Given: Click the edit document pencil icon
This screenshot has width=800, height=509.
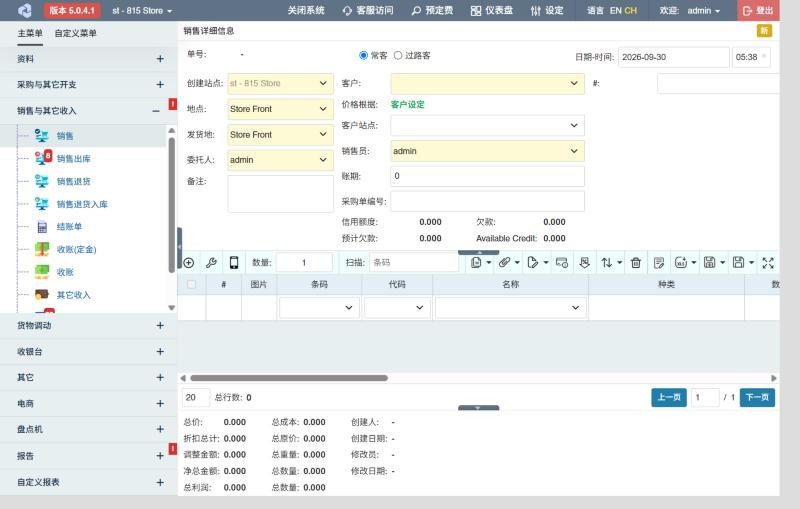Looking at the screenshot, I should click(533, 263).
